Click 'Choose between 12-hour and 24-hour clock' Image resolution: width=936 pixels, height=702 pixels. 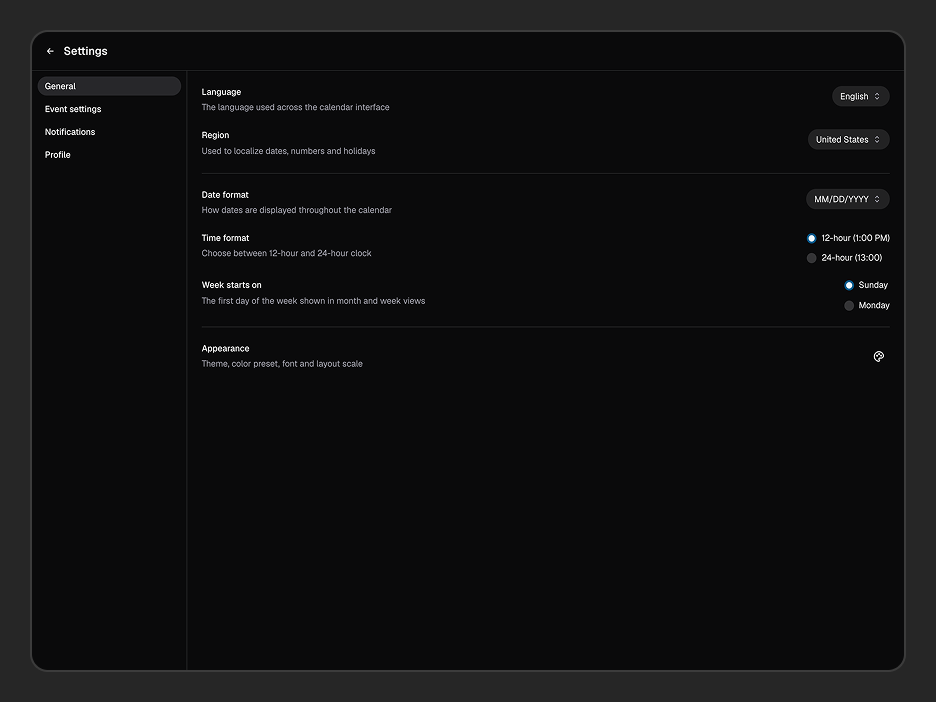287,254
